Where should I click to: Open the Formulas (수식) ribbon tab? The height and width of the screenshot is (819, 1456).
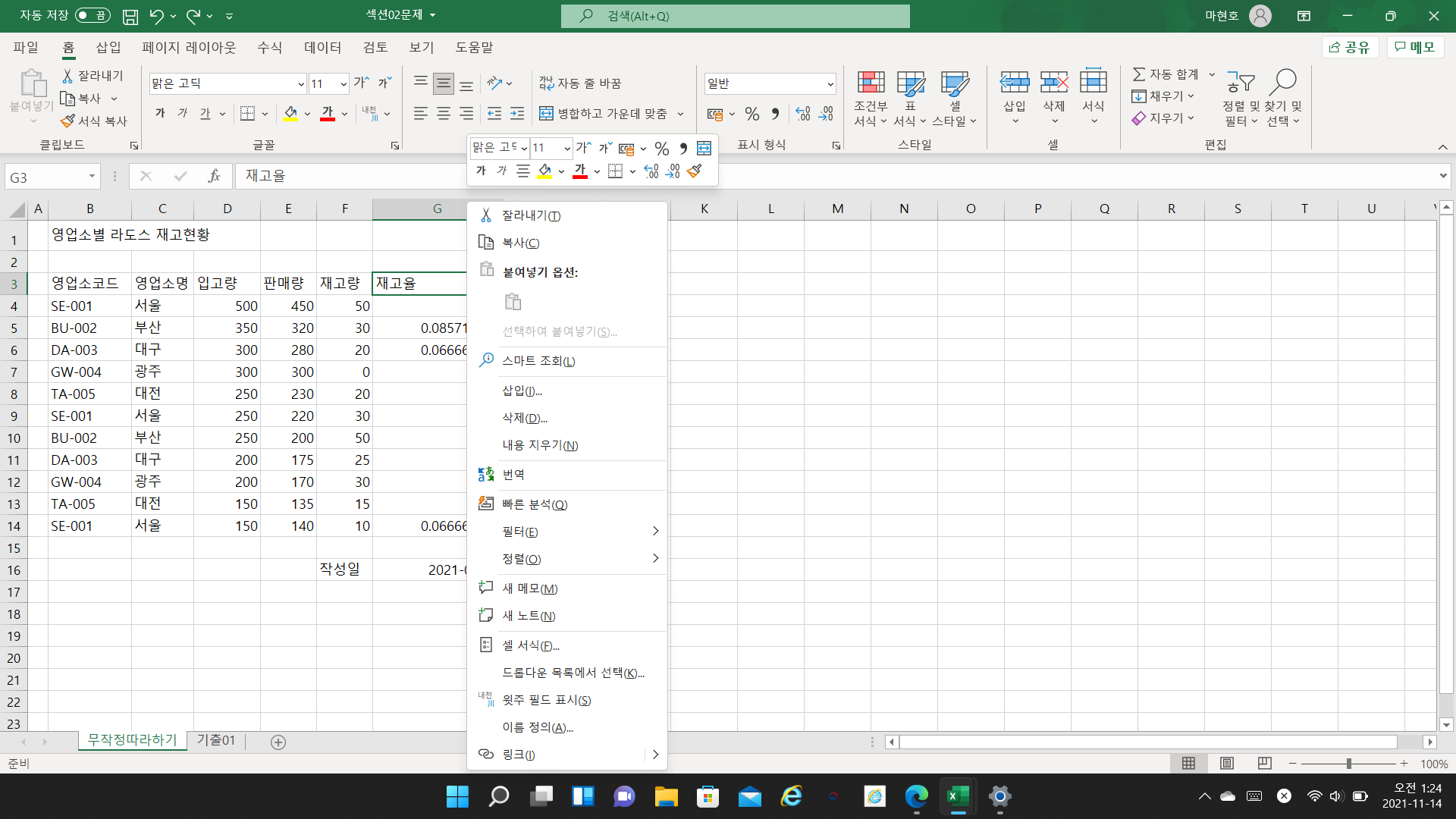[269, 48]
